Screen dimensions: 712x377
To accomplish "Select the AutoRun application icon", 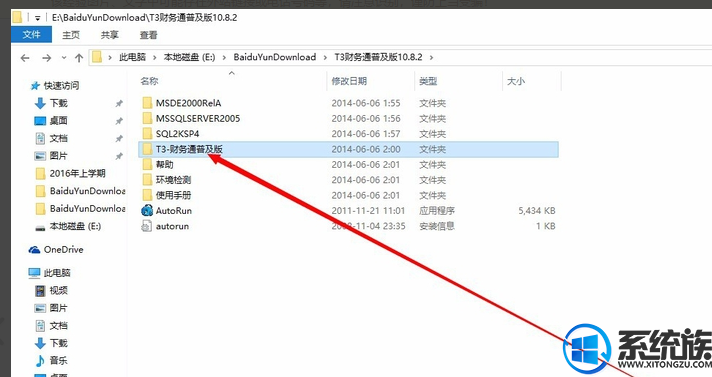I will tap(147, 211).
